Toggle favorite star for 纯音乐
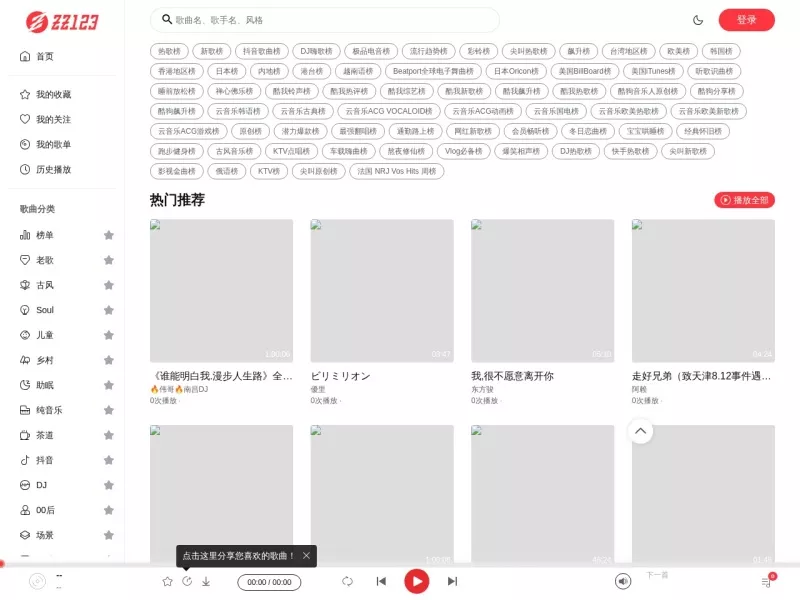The height and width of the screenshot is (600, 800). (109, 410)
